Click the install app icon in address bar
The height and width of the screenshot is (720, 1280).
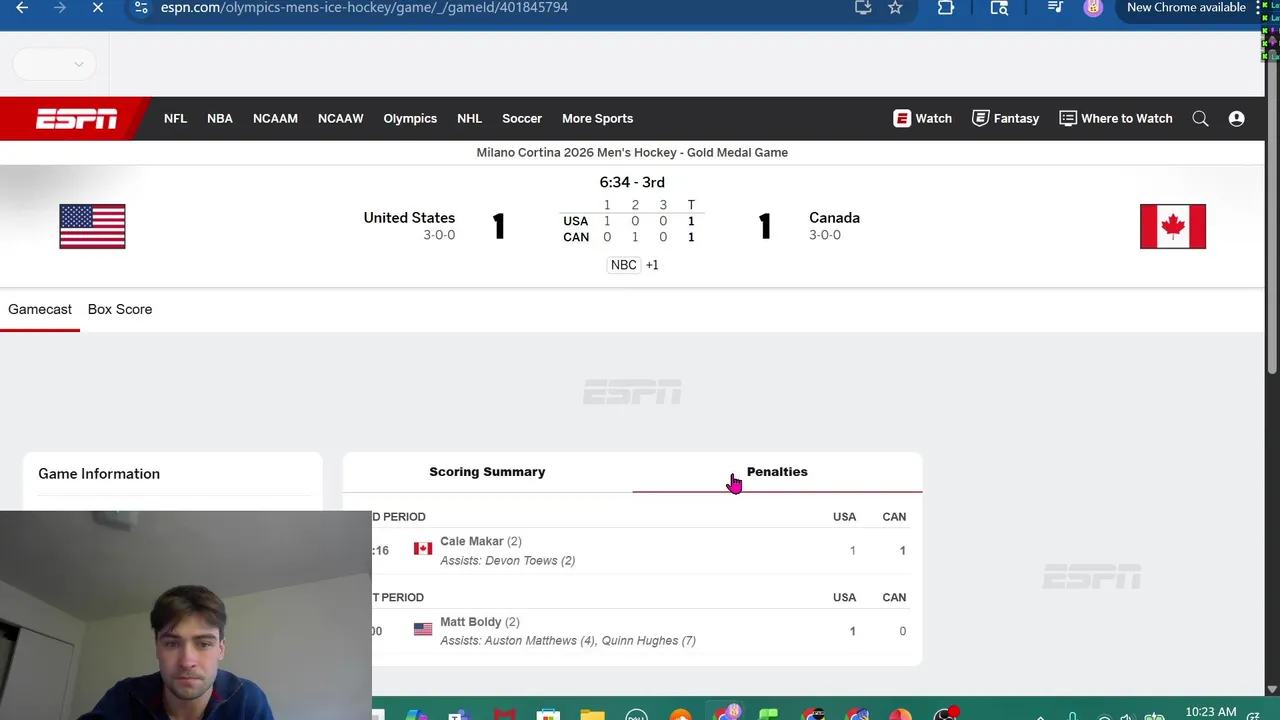coord(863,7)
